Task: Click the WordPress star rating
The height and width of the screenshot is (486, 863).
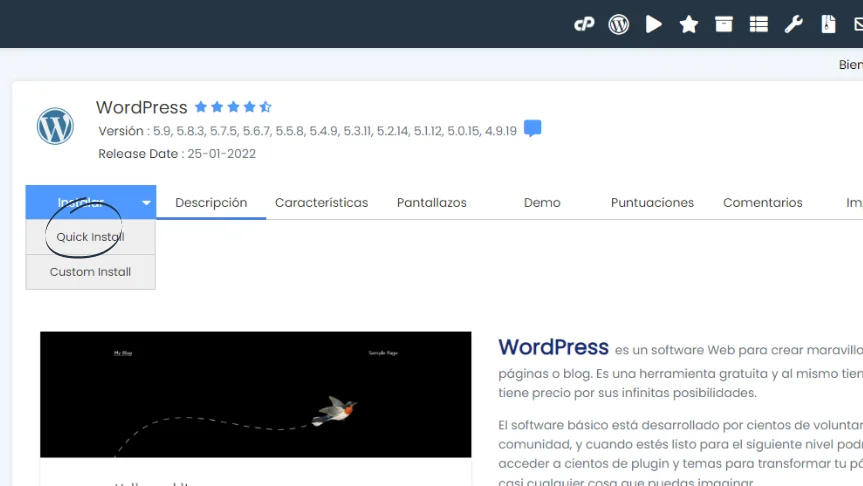Action: click(x=233, y=107)
